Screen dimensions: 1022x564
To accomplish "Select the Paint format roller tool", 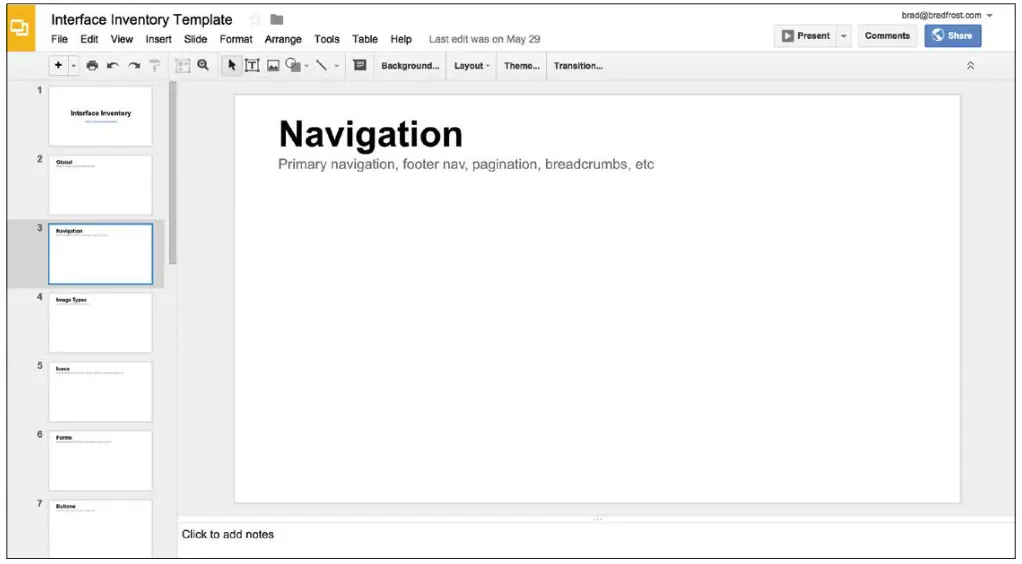I will (154, 65).
